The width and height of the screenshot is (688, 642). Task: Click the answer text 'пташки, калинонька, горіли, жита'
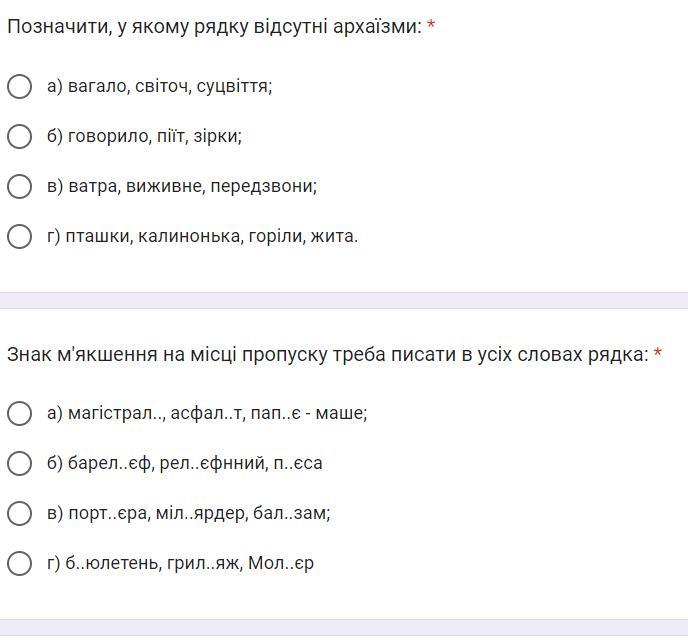212,236
